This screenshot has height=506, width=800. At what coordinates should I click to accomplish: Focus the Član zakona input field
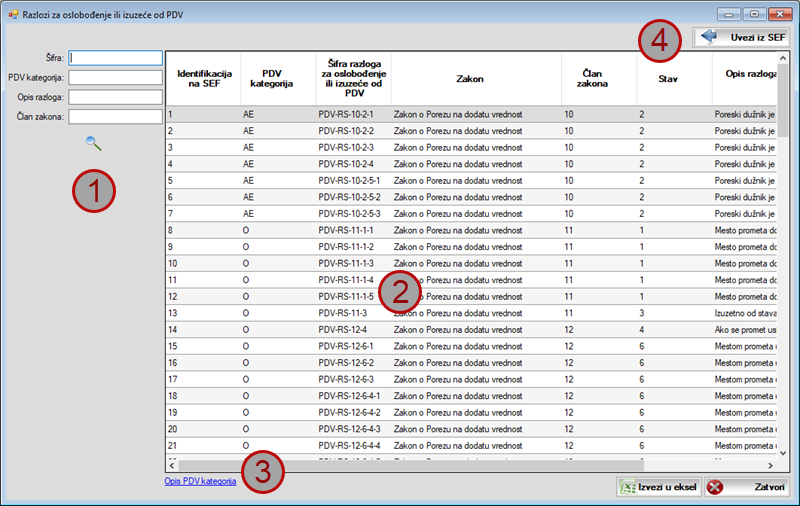click(116, 117)
